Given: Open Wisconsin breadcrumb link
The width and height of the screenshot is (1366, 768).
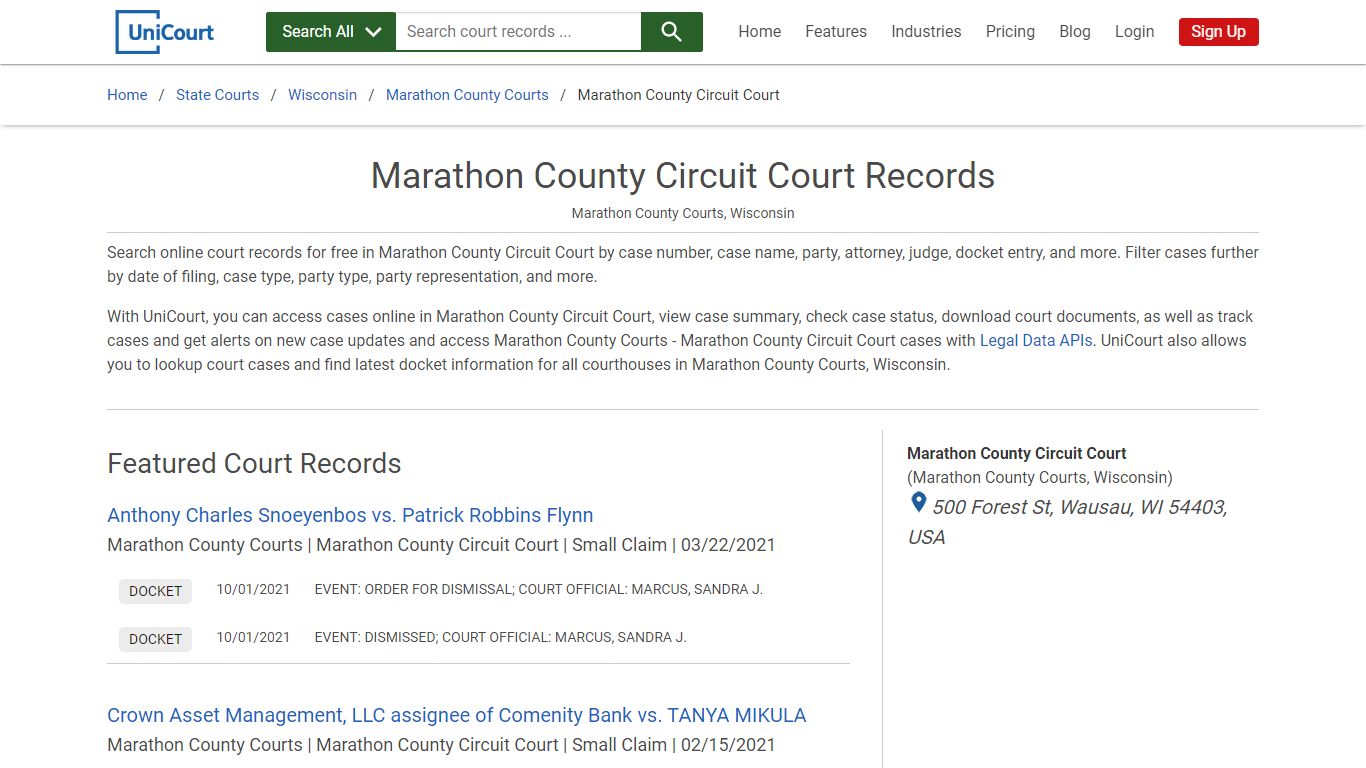Looking at the screenshot, I should 322,95.
